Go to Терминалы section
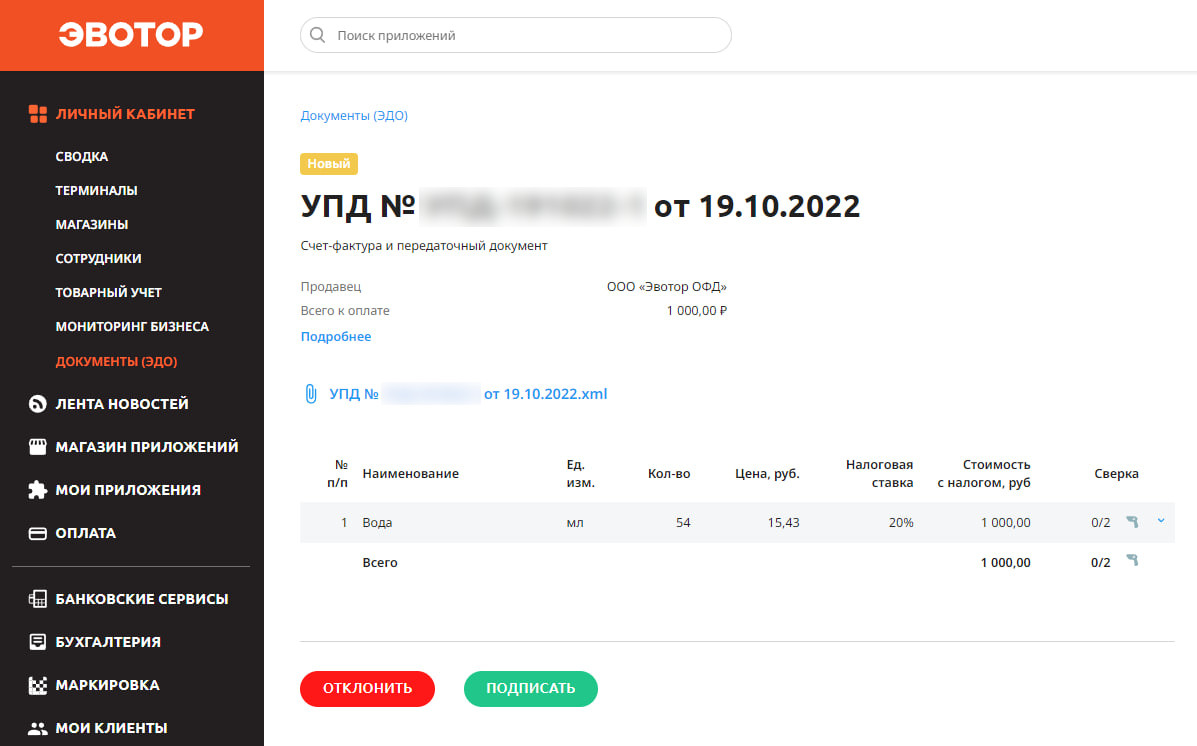This screenshot has width=1197, height=746. 96,190
